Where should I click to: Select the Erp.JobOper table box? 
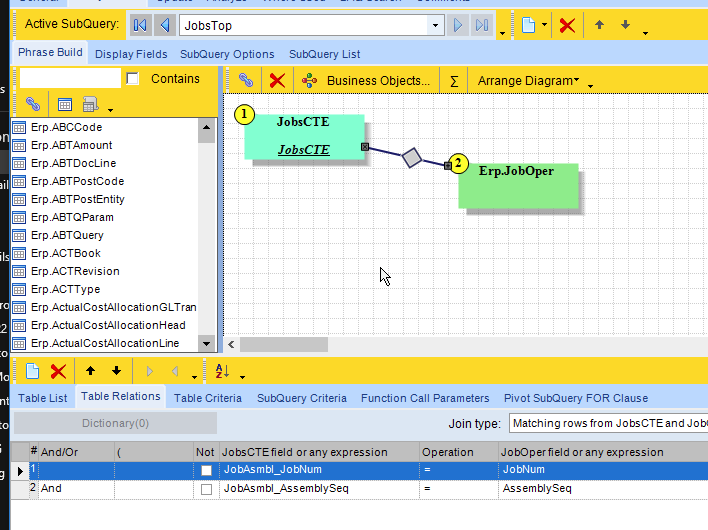click(518, 186)
